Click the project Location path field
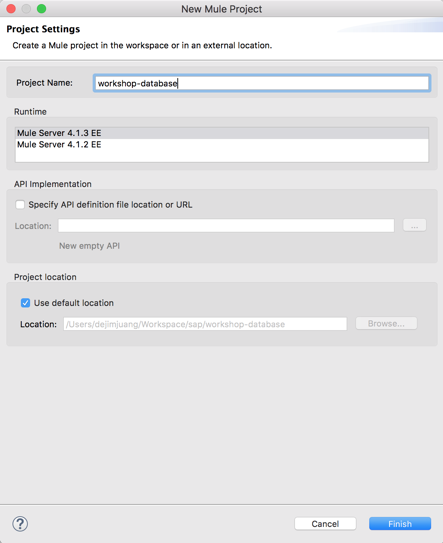Viewport: 443px width, 543px height. click(x=205, y=324)
